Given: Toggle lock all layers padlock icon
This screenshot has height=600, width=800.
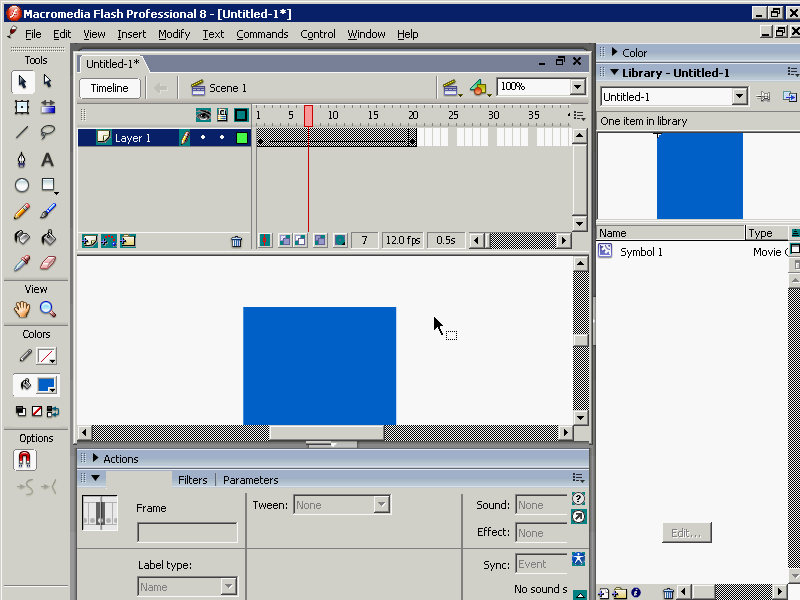Looking at the screenshot, I should point(222,115).
